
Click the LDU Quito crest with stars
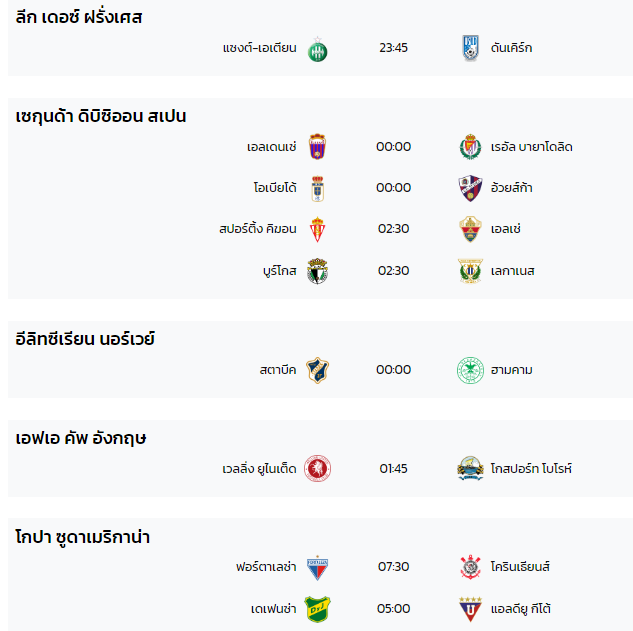(x=470, y=609)
